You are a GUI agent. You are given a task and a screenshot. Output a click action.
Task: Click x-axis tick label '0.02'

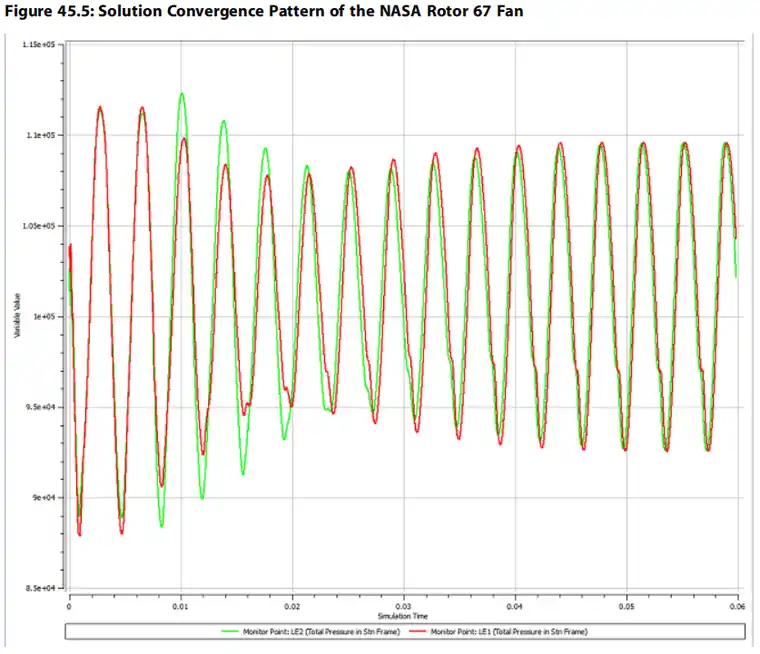coord(292,606)
